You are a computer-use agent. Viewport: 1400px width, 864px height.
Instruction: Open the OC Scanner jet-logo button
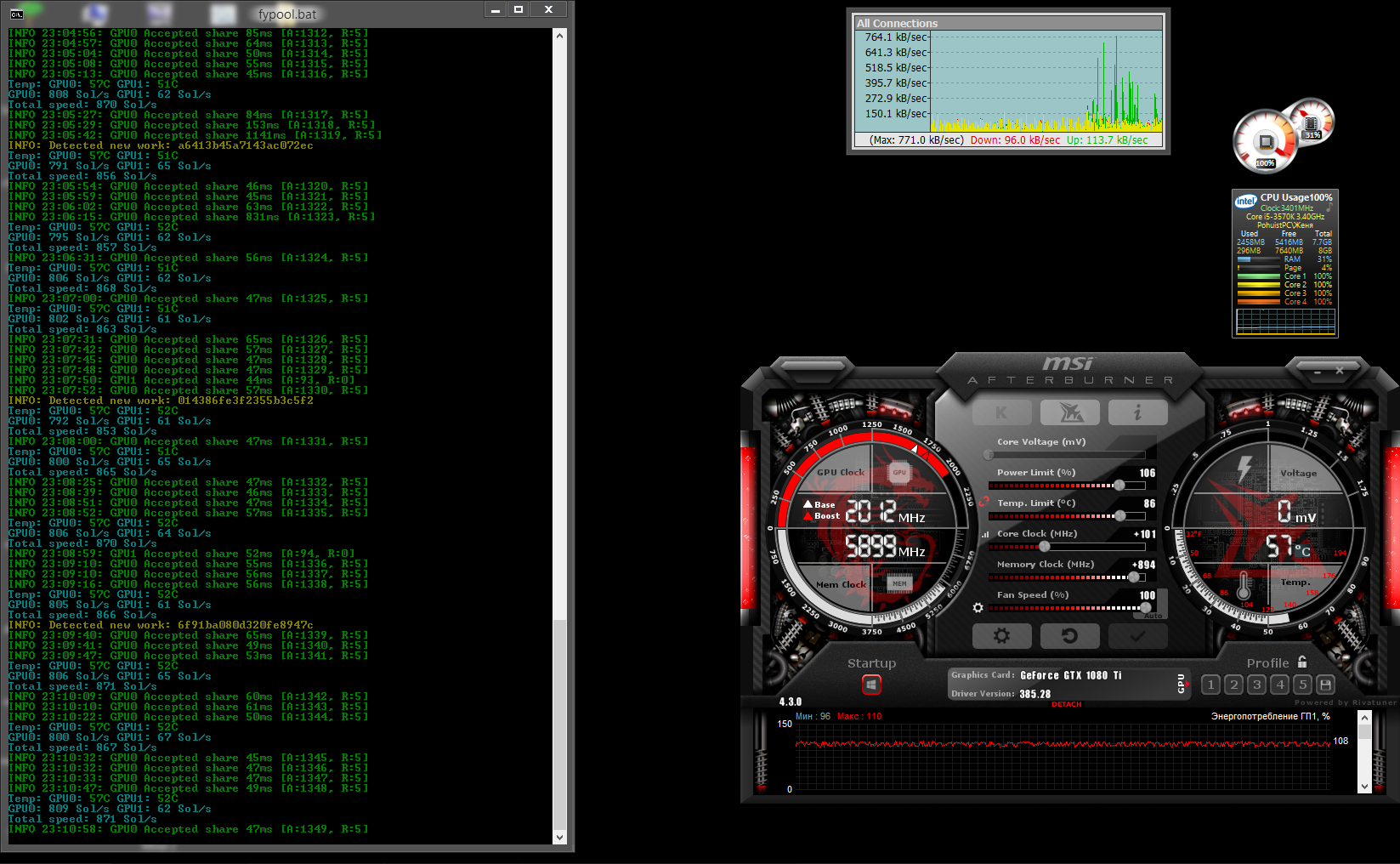[x=1070, y=412]
